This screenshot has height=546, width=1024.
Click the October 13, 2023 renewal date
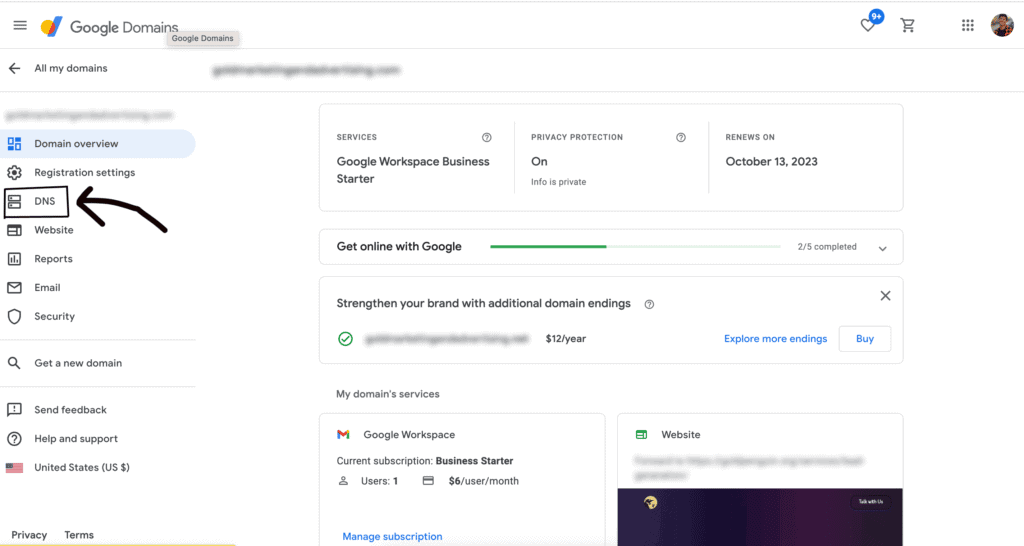pyautogui.click(x=771, y=161)
